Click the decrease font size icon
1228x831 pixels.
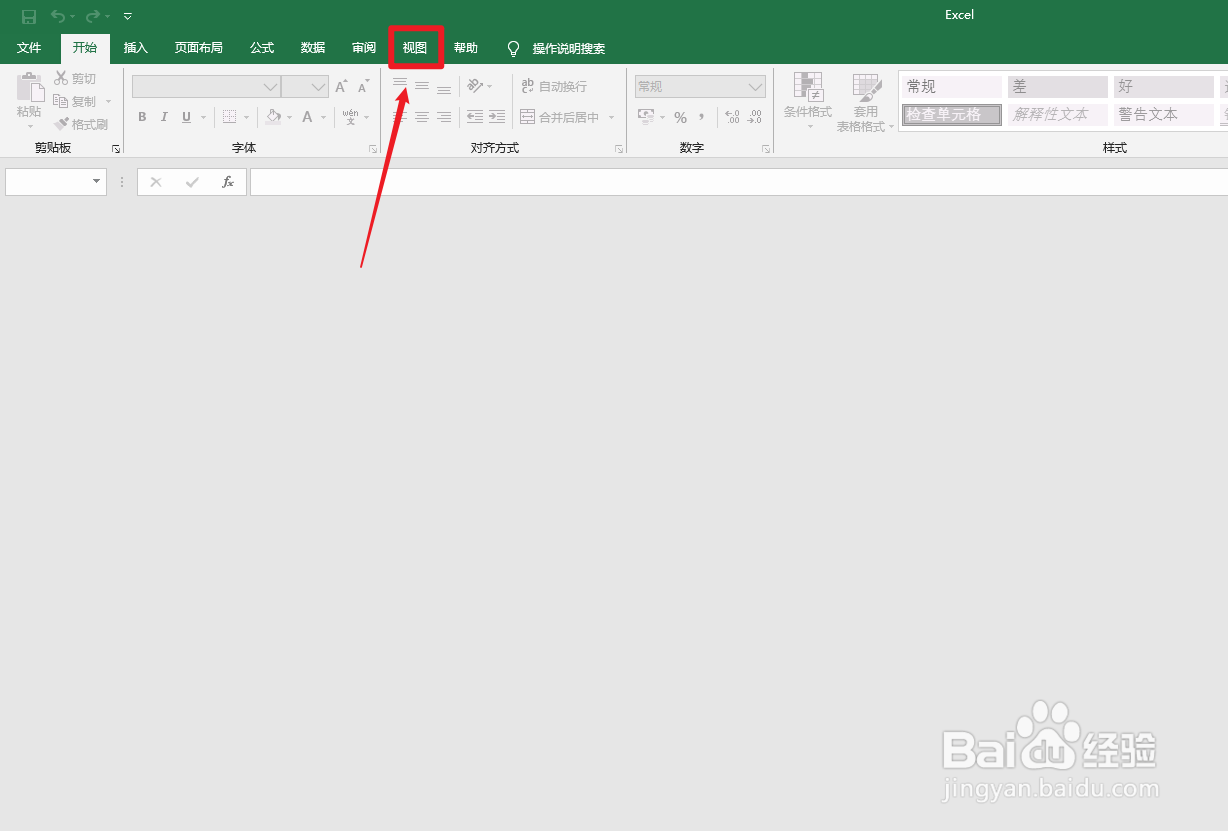pyautogui.click(x=364, y=87)
